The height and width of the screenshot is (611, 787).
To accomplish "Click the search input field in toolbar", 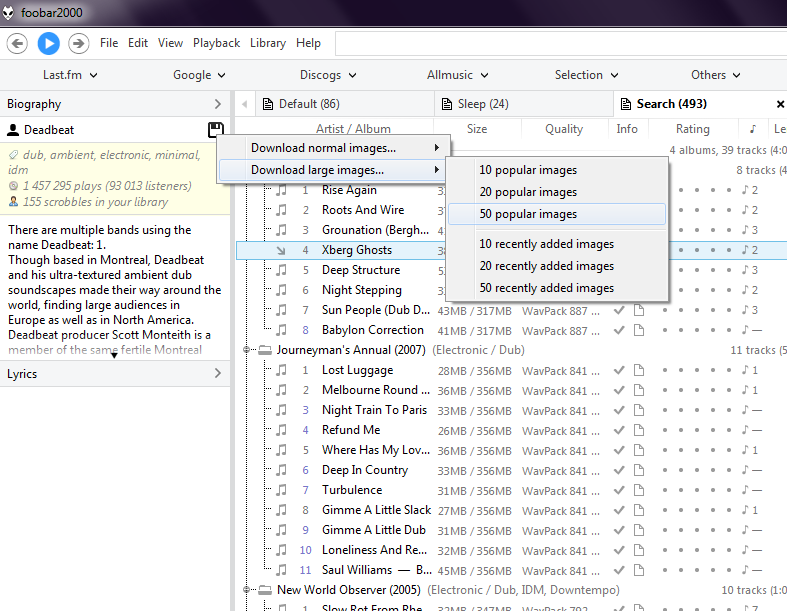I will 560,43.
